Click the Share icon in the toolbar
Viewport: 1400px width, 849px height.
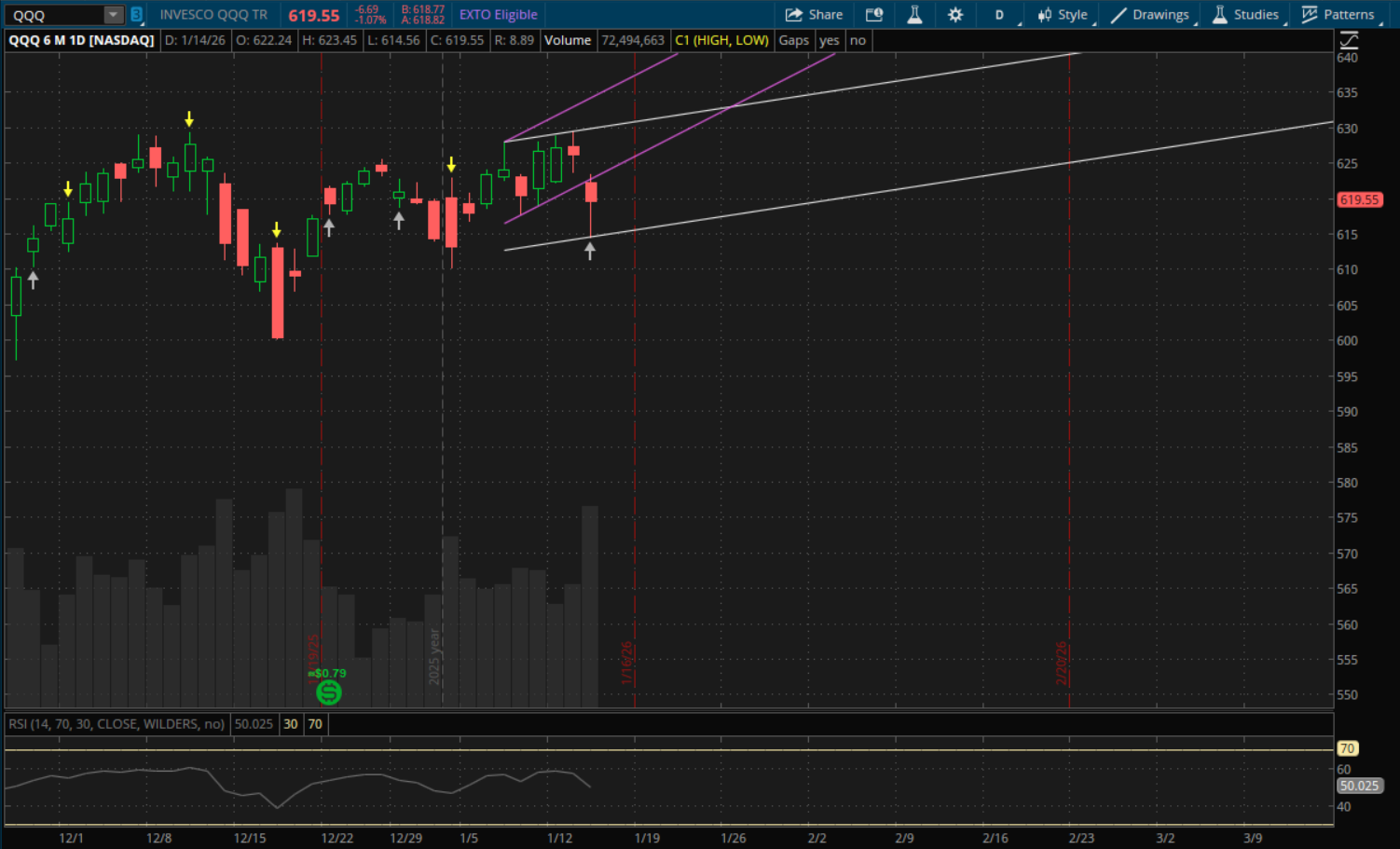[x=794, y=15]
